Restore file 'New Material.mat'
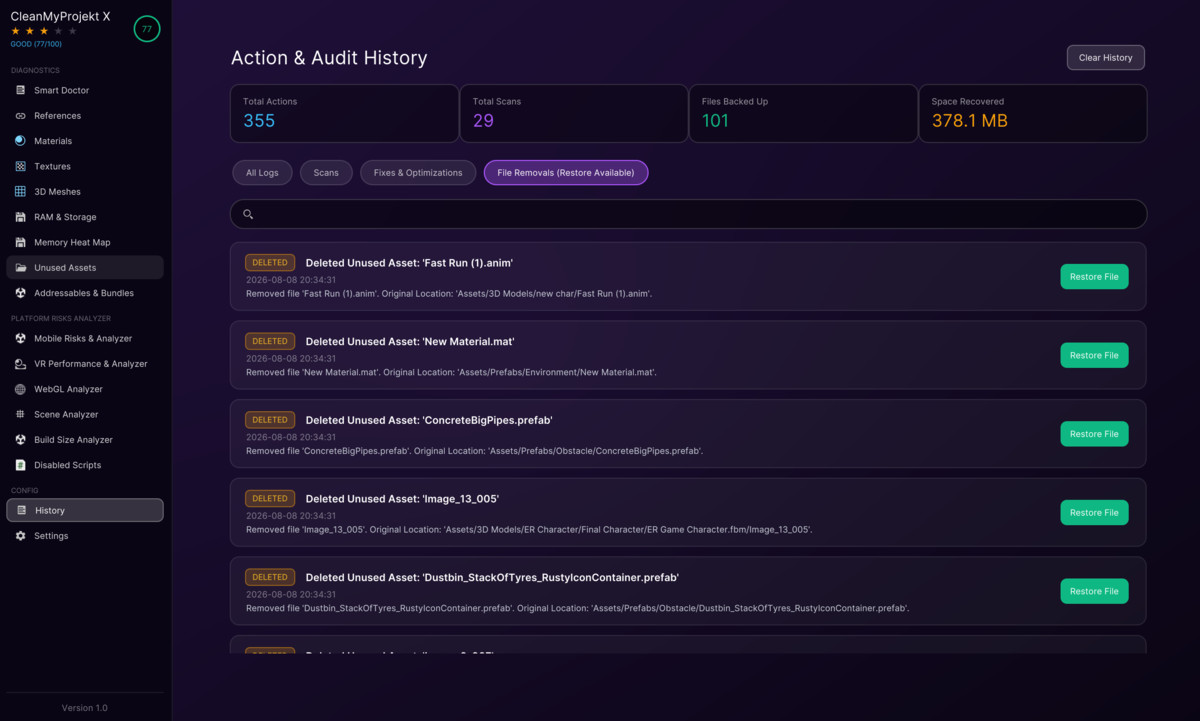This screenshot has height=721, width=1200. tap(1094, 355)
